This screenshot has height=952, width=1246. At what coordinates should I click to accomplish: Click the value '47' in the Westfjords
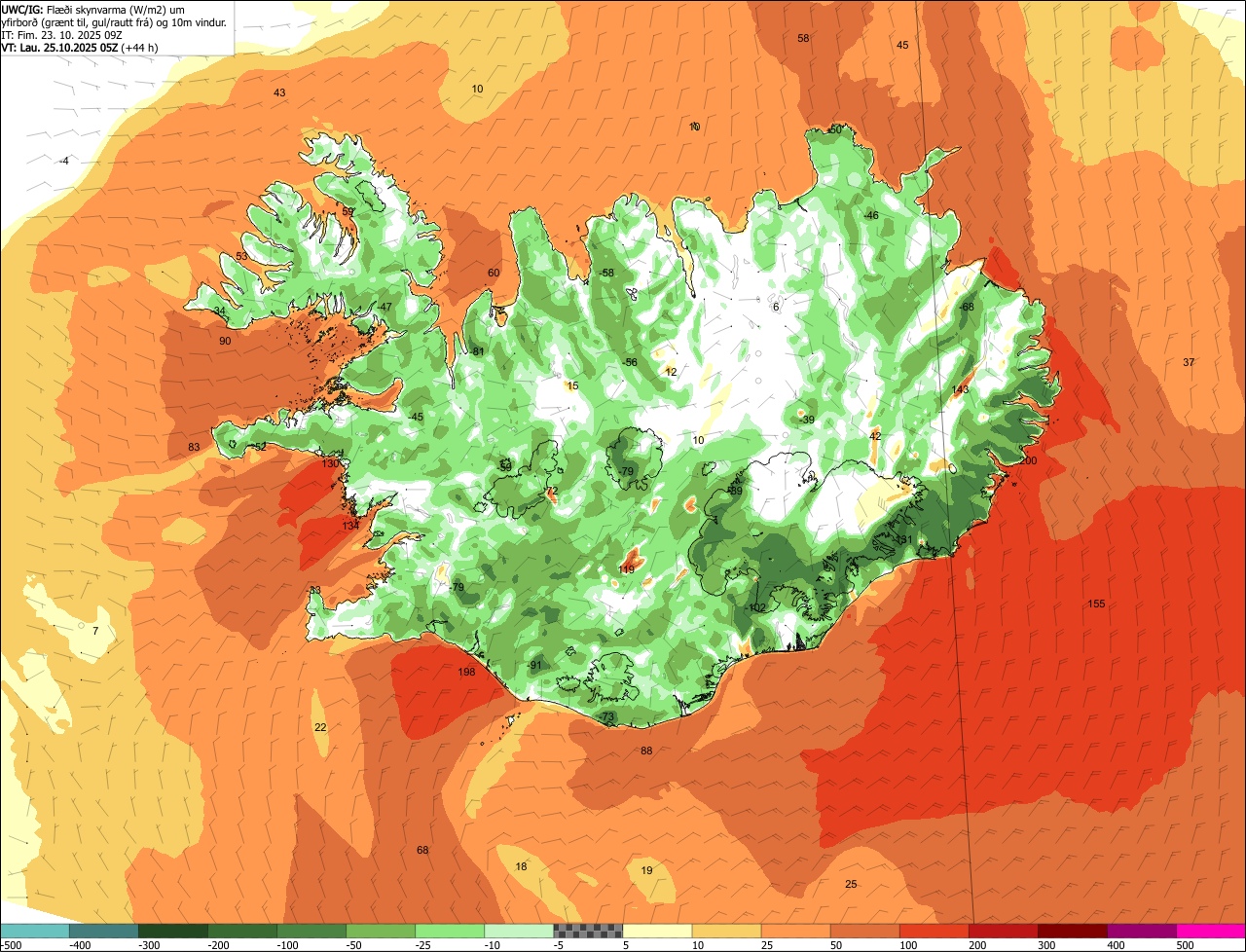[385, 308]
